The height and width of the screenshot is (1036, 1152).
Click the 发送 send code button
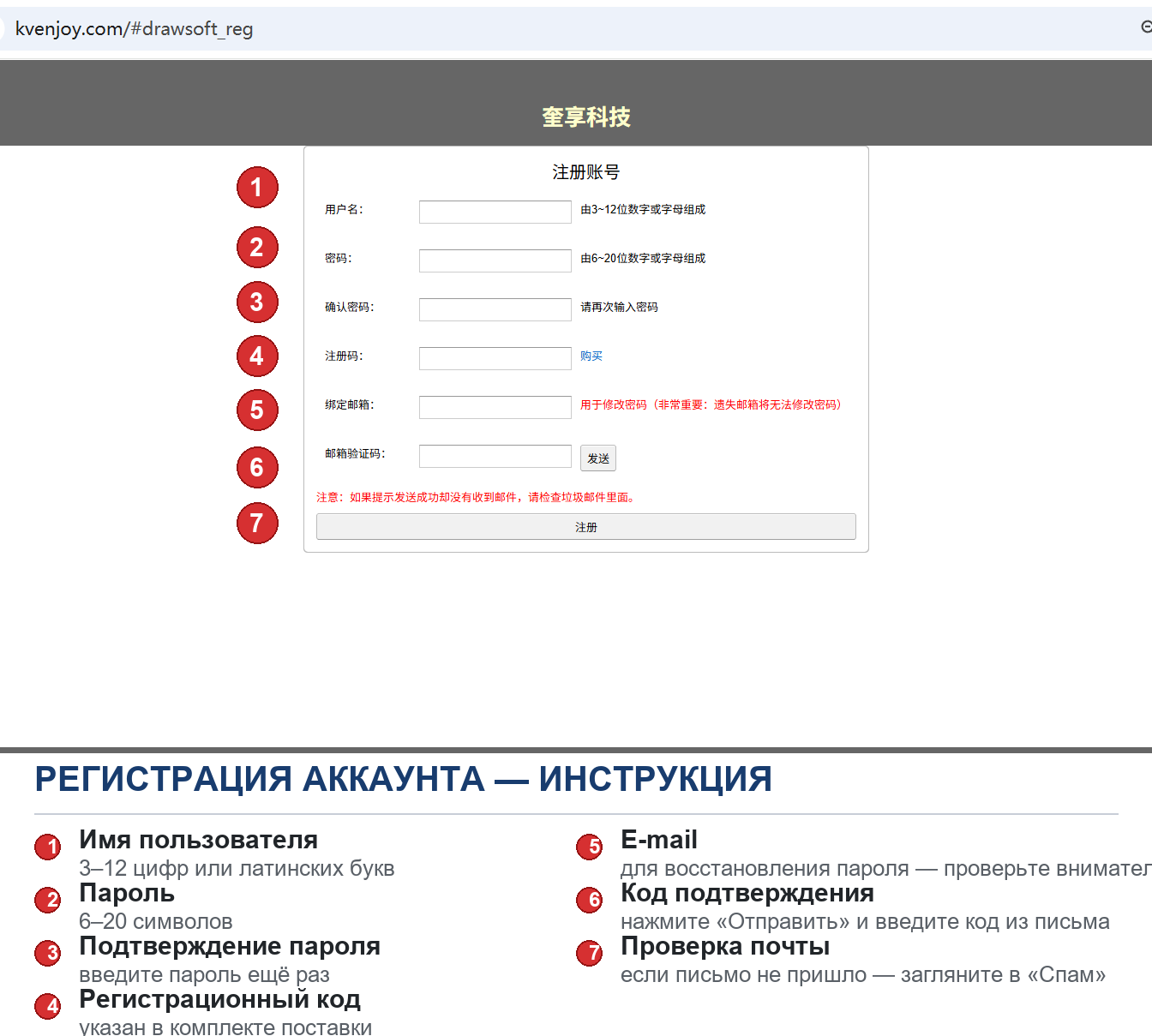(598, 458)
